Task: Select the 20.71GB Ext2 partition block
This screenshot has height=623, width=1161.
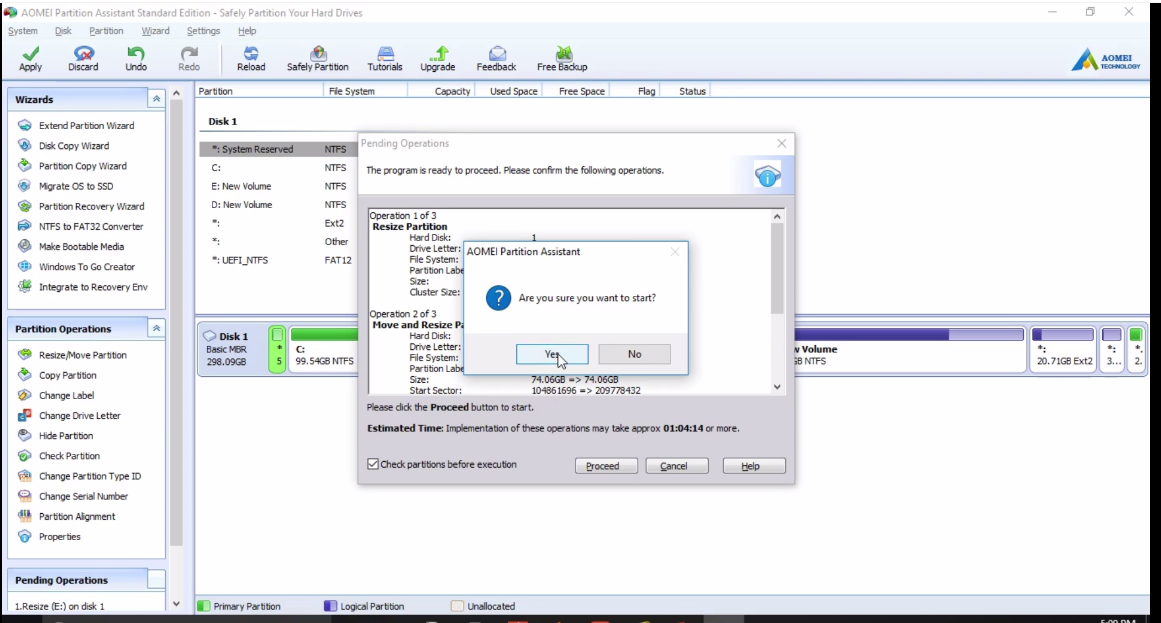Action: coord(1063,348)
